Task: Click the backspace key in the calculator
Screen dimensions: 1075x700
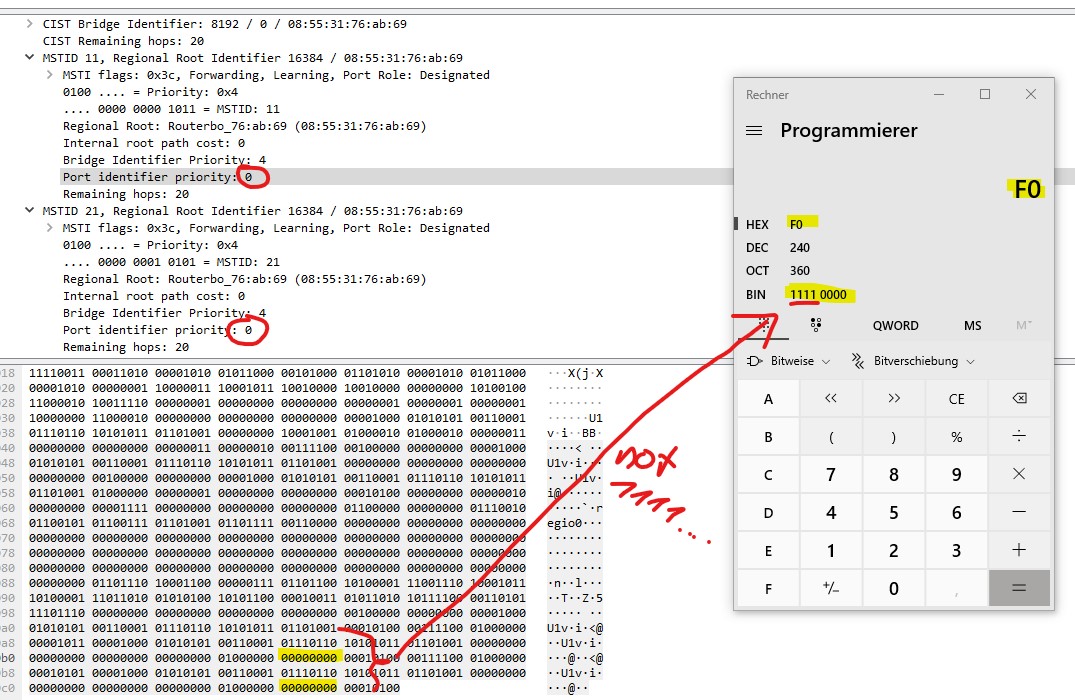Action: (1019, 398)
